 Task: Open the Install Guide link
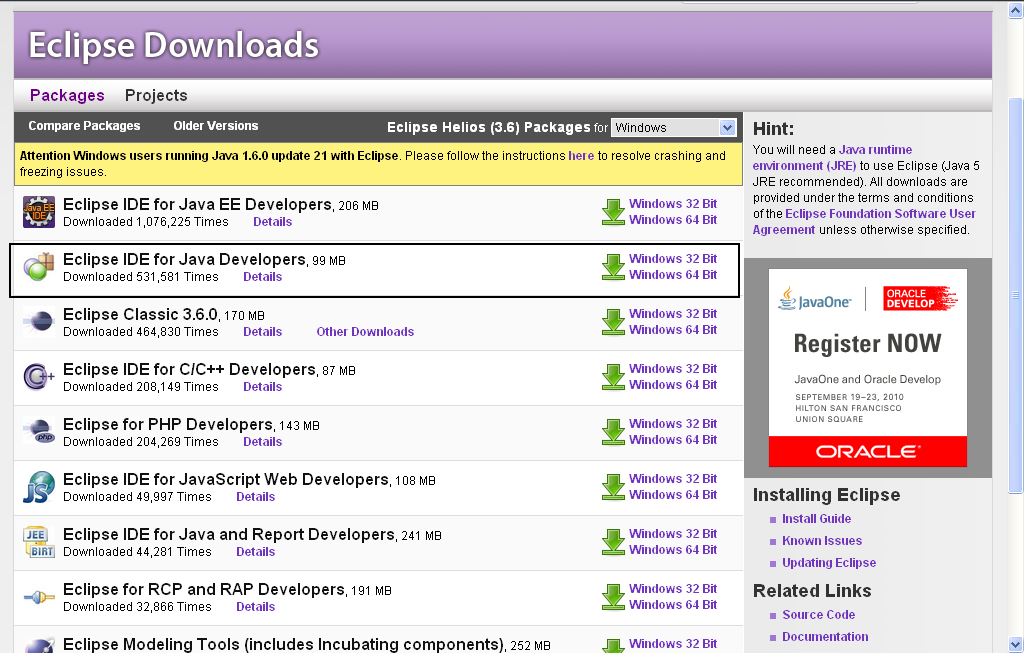[816, 518]
